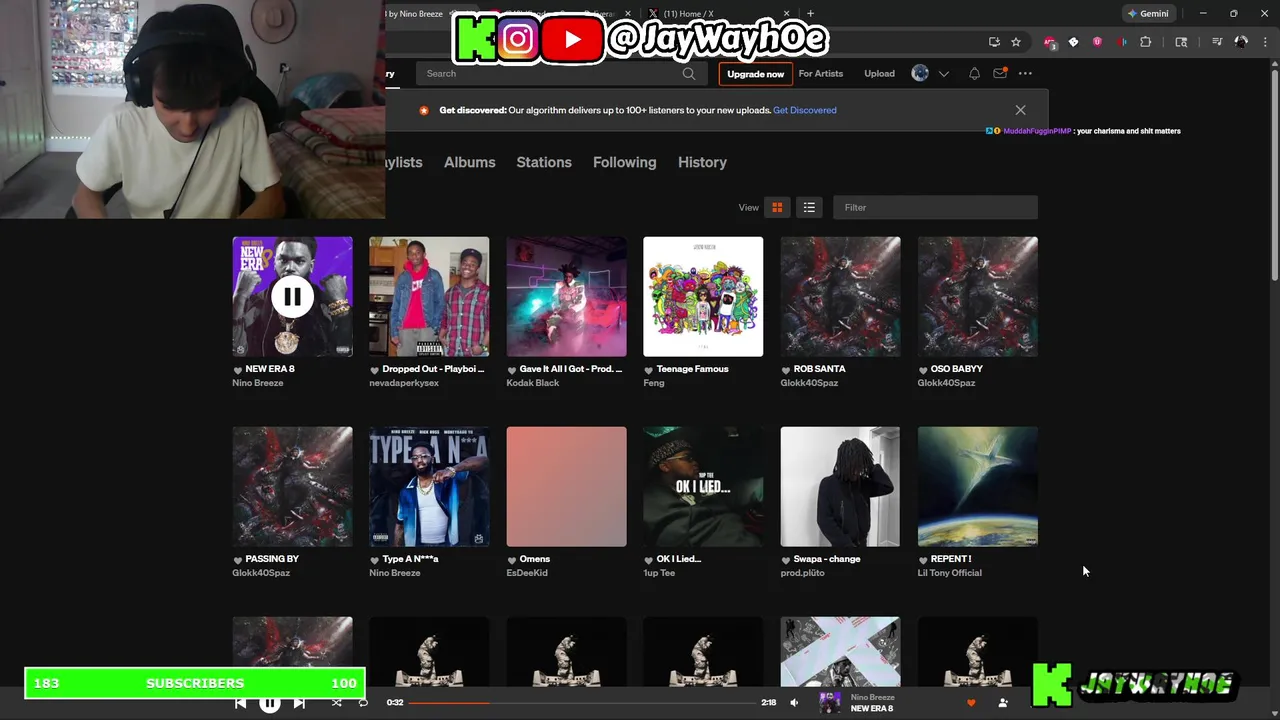Image resolution: width=1280 pixels, height=720 pixels.
Task: Toggle like heart on OSO BABYY
Action: click(923, 369)
